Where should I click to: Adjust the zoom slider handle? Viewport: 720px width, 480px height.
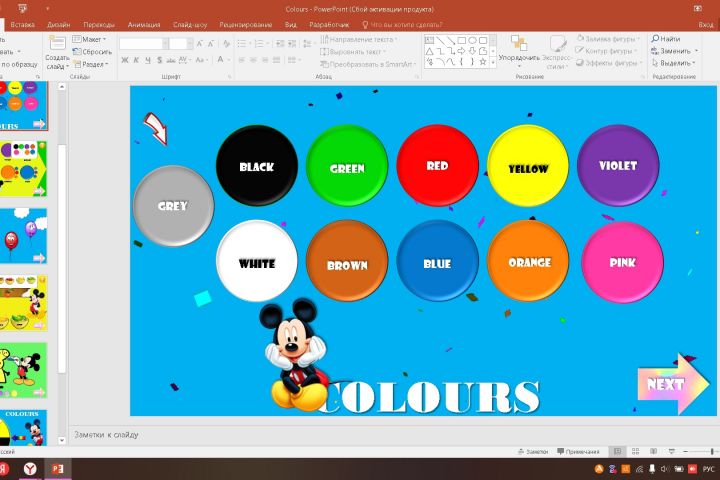(712, 452)
